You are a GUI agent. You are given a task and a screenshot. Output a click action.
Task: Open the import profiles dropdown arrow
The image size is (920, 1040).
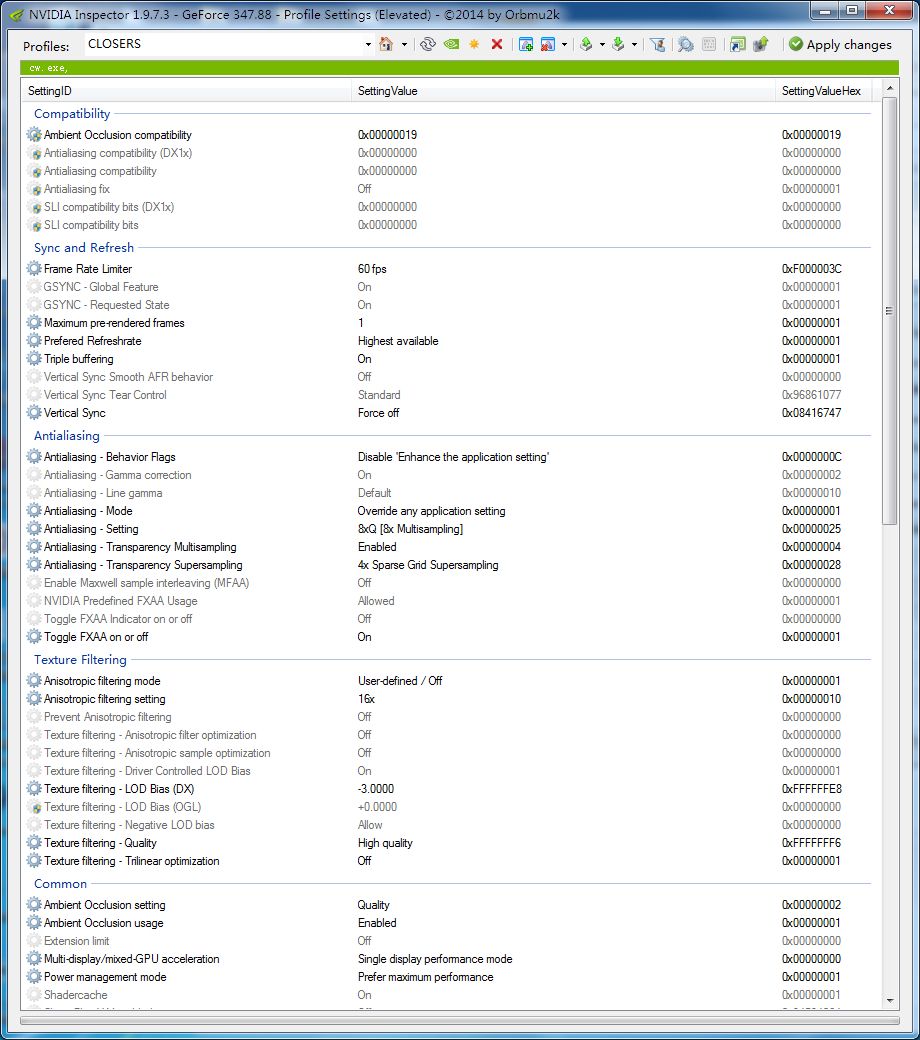pos(634,44)
